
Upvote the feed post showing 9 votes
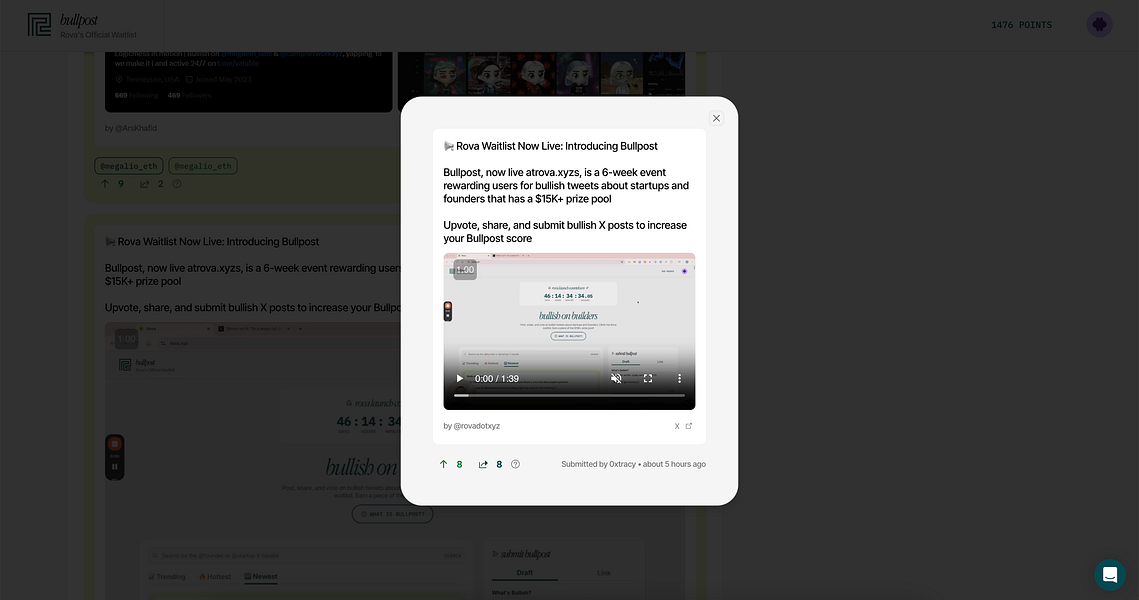pyautogui.click(x=105, y=184)
